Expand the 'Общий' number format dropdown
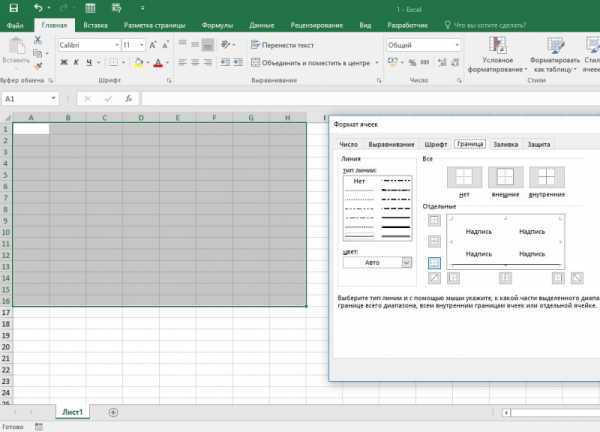600x432 pixels. click(x=457, y=45)
